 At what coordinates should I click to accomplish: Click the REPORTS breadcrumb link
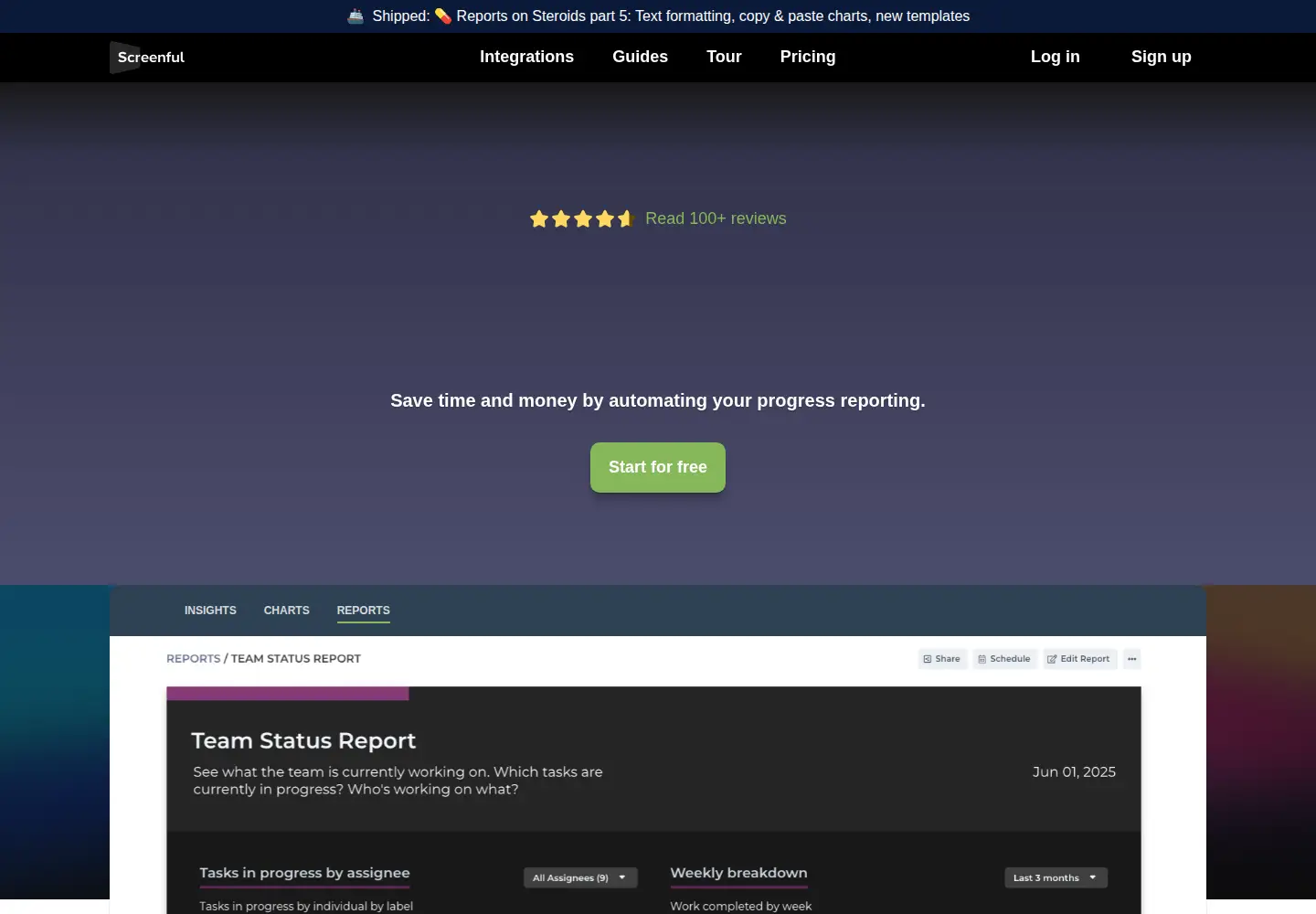(194, 659)
